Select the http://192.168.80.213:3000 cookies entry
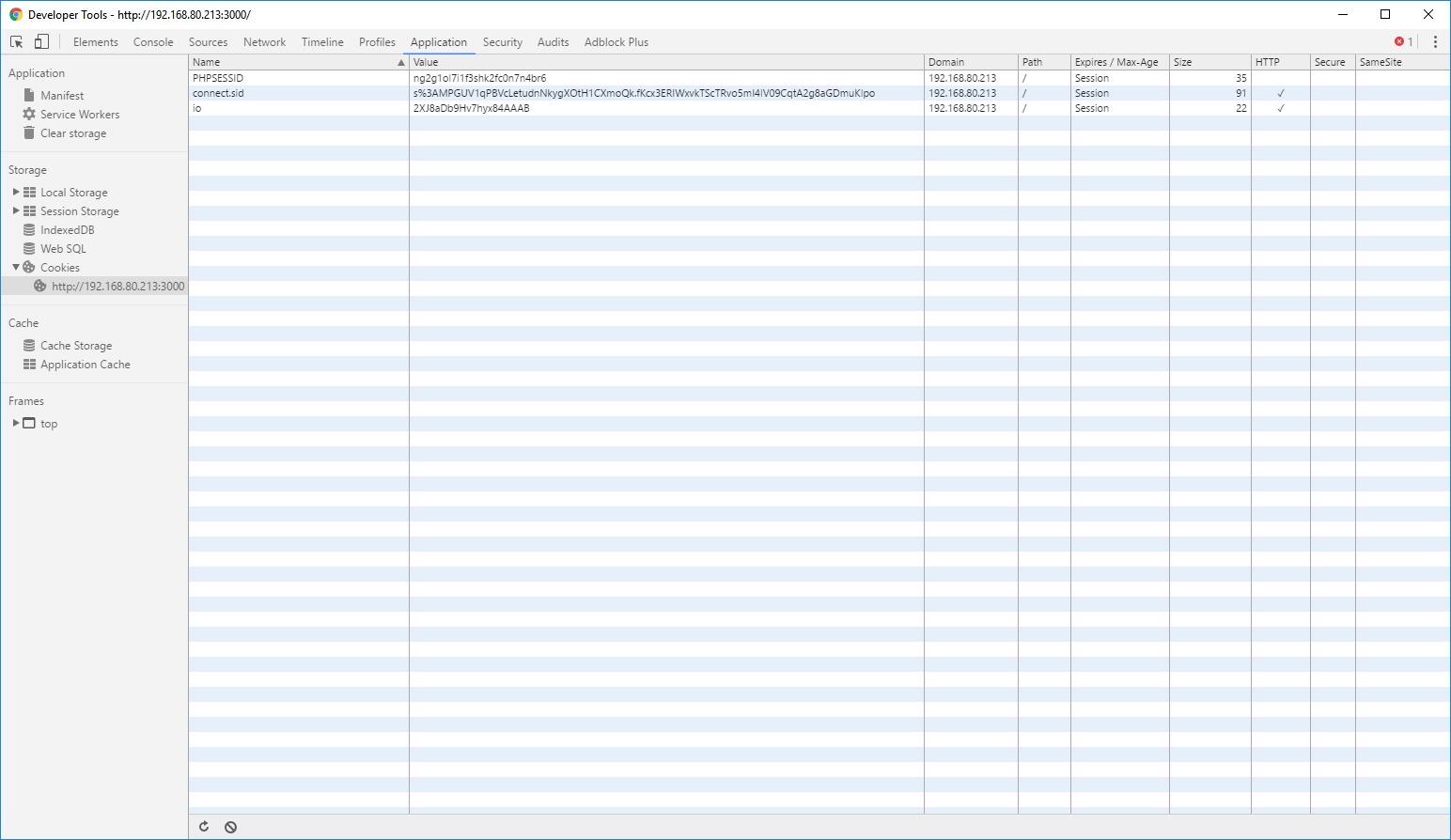1451x840 pixels. click(x=94, y=287)
